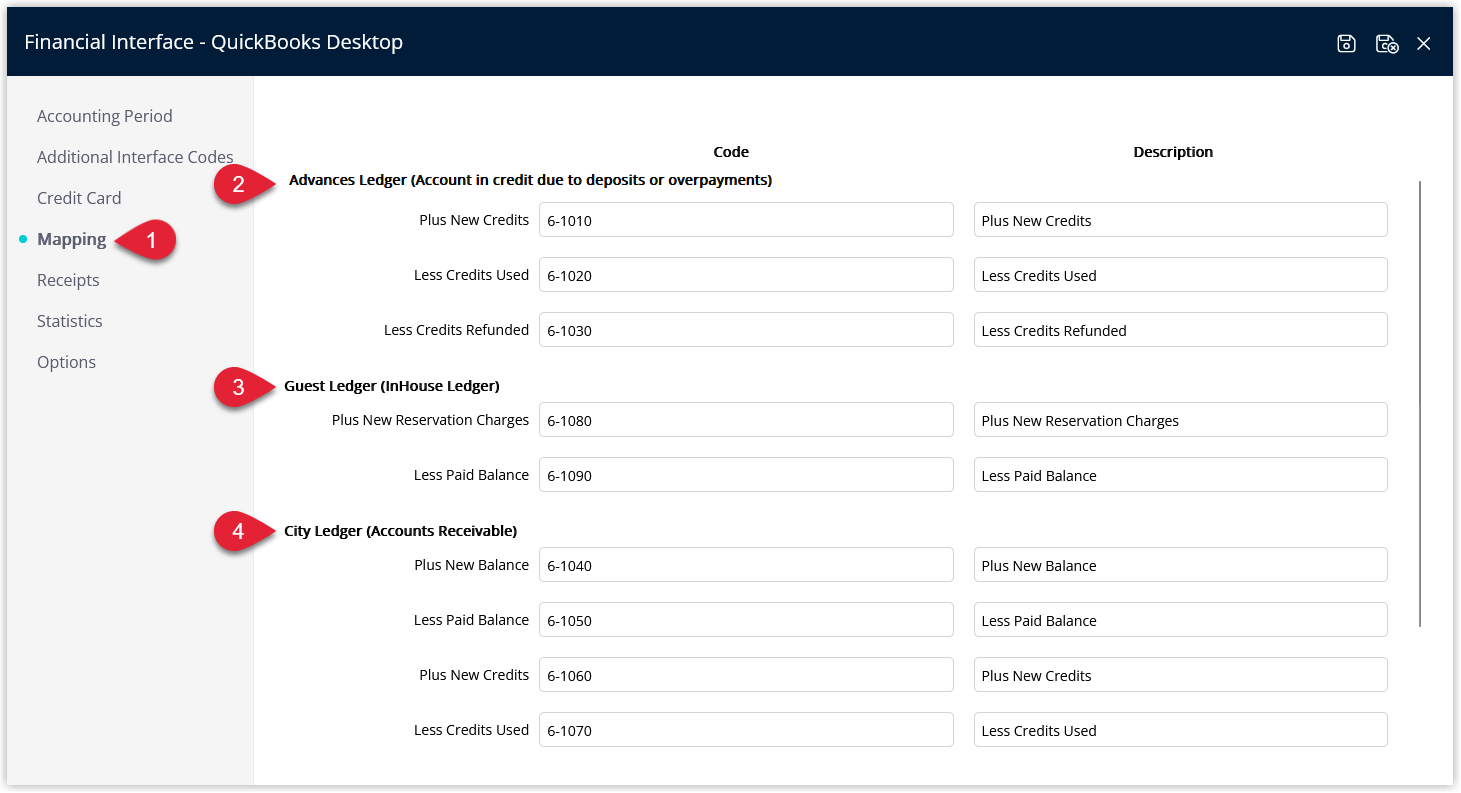Click the Description column header

click(1173, 152)
